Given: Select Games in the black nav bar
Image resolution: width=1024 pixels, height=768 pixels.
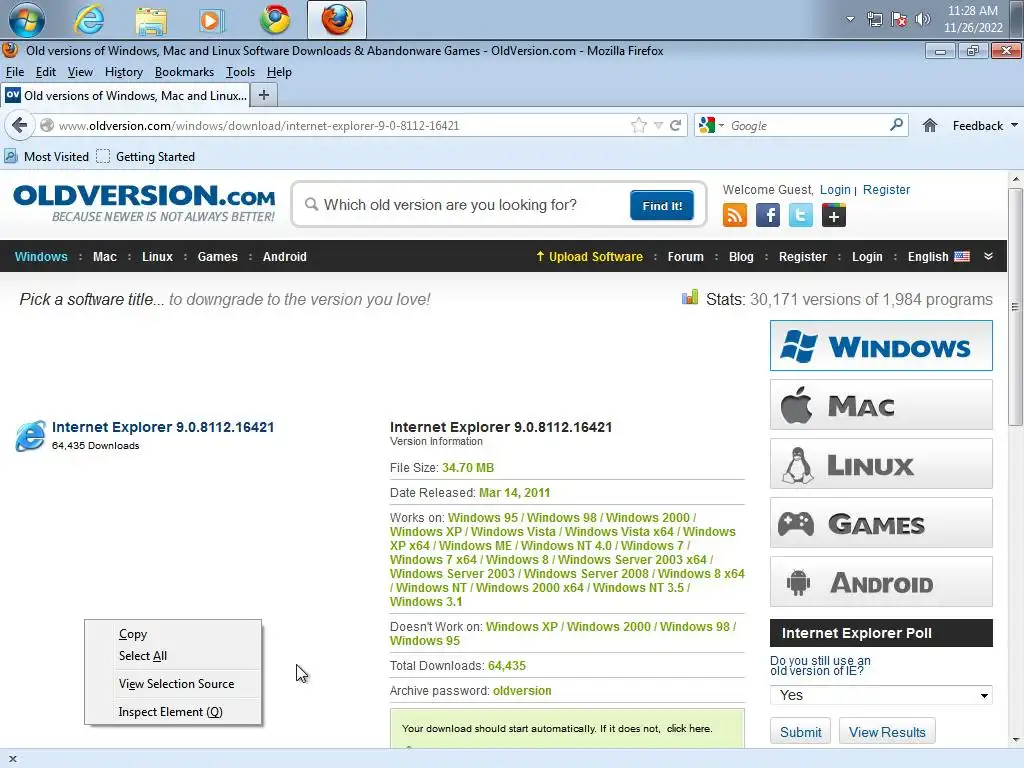Looking at the screenshot, I should (x=217, y=257).
